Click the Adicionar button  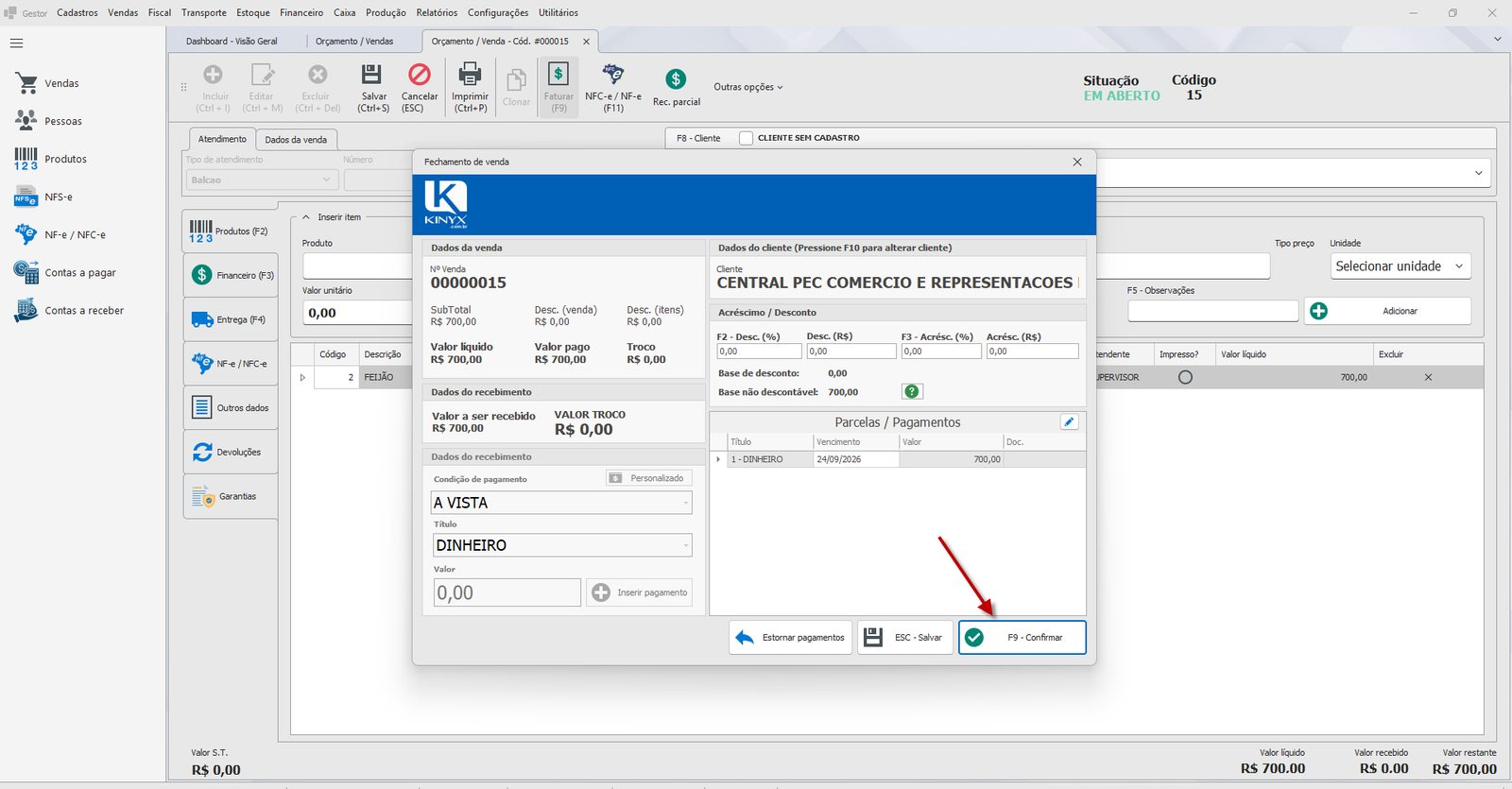(x=1388, y=311)
